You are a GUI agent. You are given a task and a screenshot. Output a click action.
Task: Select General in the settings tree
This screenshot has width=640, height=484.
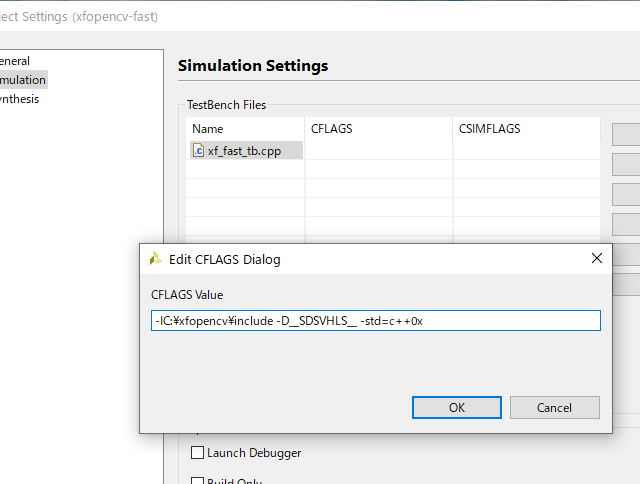(15, 61)
